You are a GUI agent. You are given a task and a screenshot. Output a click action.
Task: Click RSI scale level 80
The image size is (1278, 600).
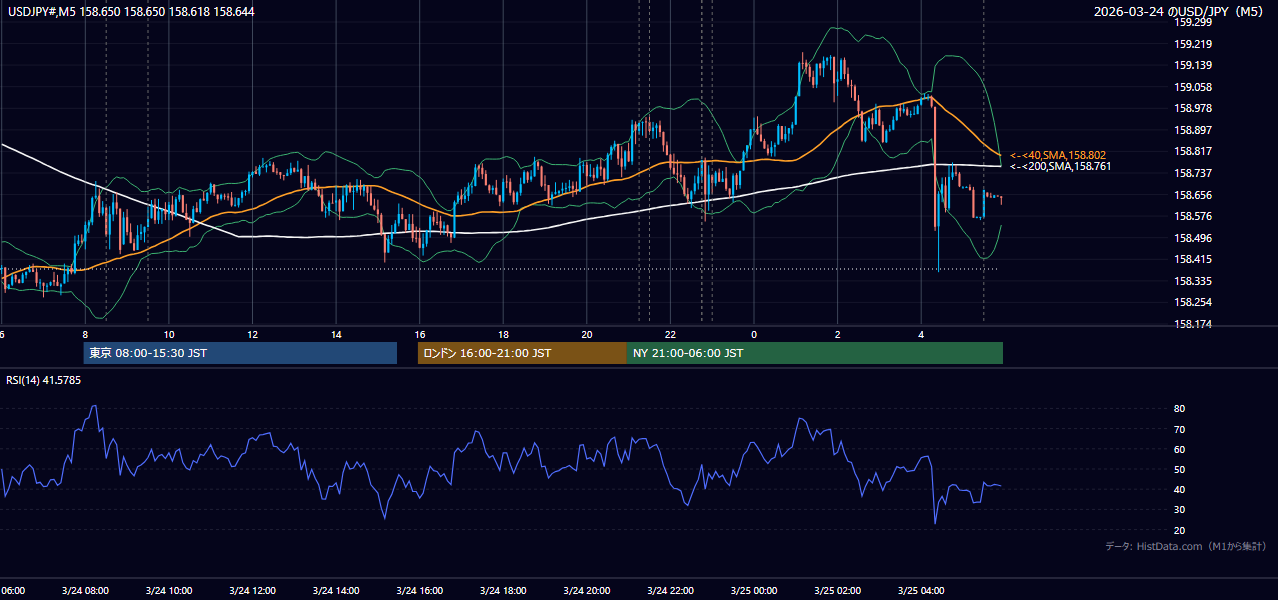1179,409
